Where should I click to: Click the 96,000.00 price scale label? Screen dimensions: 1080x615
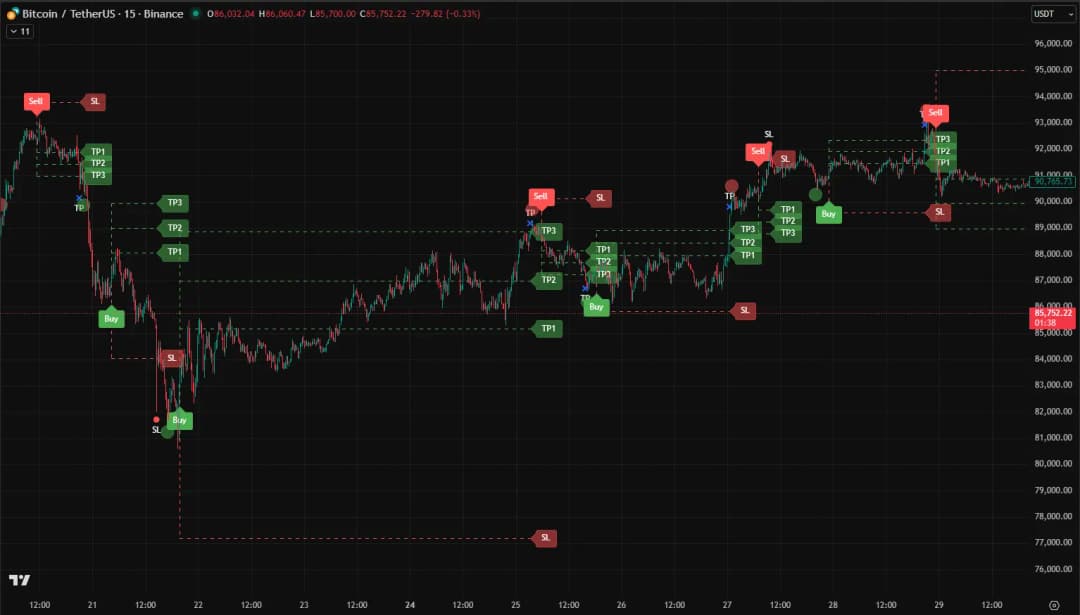(x=1053, y=43)
